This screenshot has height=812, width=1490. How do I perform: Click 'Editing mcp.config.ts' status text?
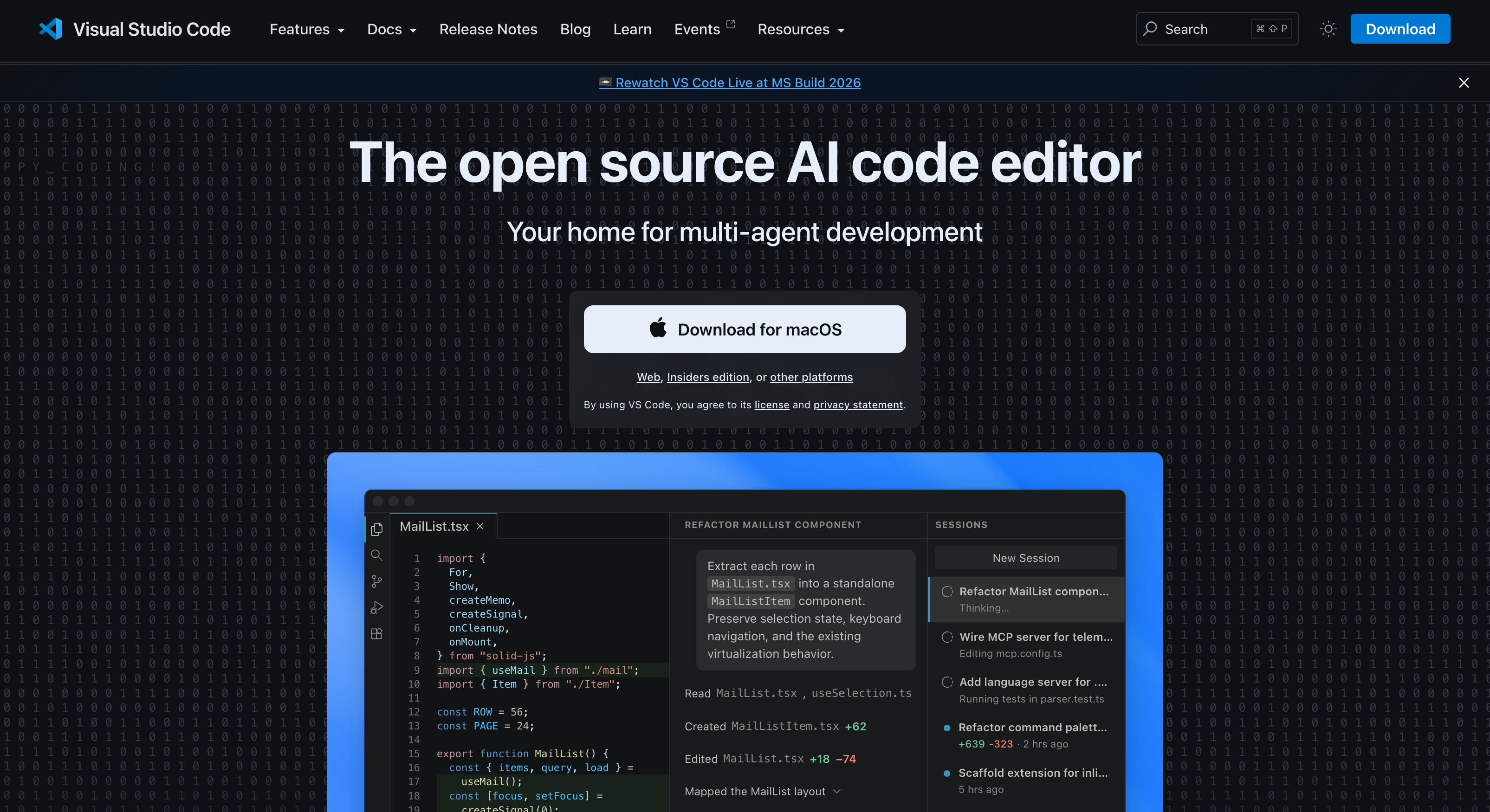click(1010, 653)
